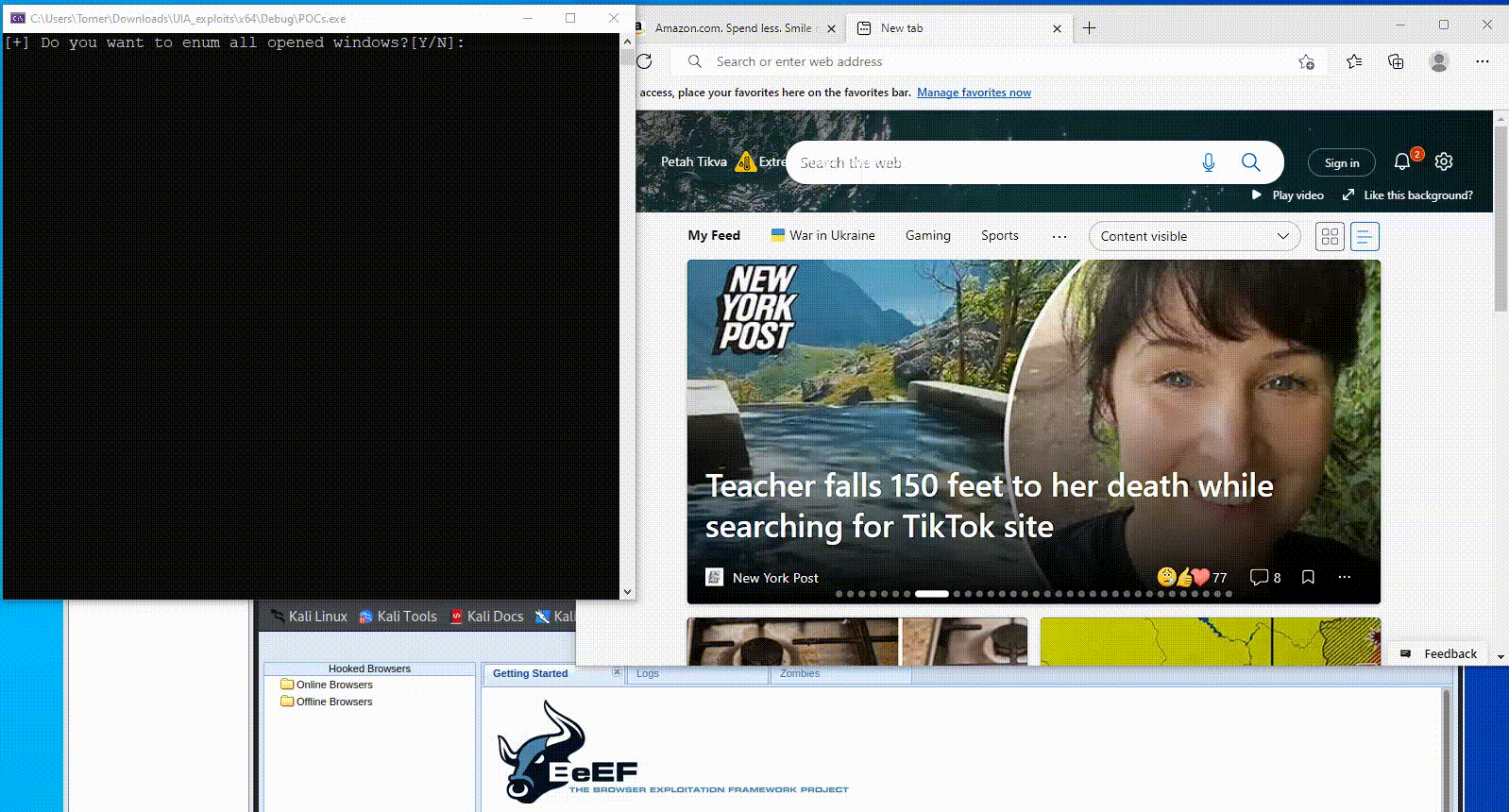This screenshot has width=1509, height=812.
Task: Open the feed topics more options ellipsis
Action: point(1060,236)
